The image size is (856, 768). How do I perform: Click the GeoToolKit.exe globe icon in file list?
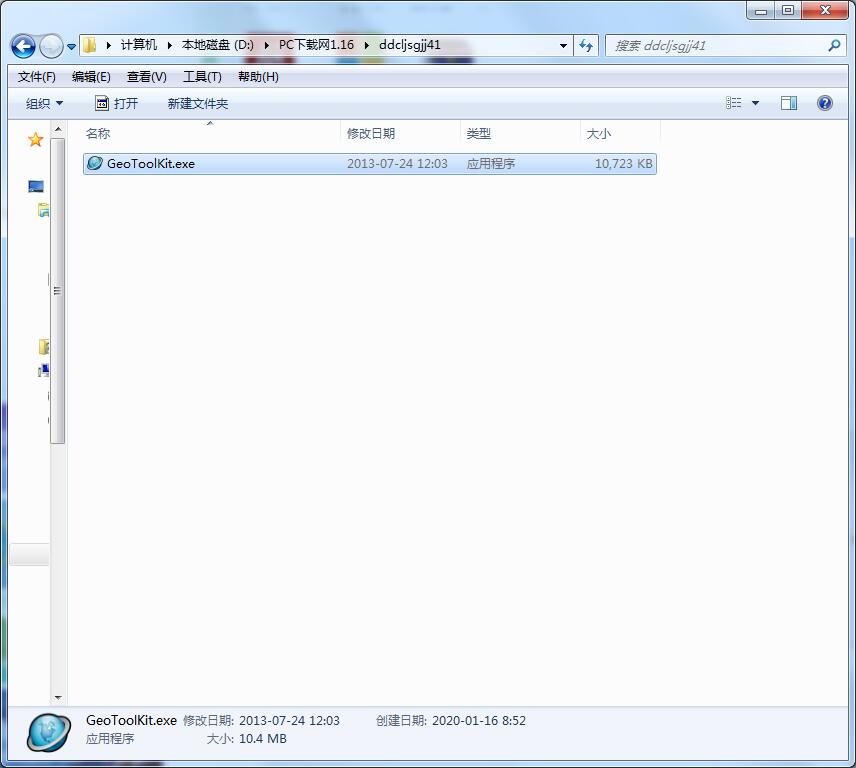tap(95, 163)
